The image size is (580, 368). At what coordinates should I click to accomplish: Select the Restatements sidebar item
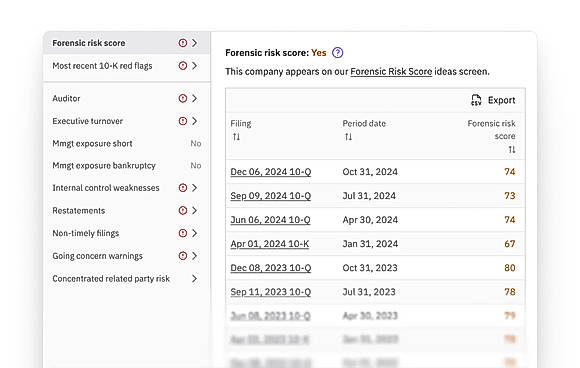pos(127,210)
